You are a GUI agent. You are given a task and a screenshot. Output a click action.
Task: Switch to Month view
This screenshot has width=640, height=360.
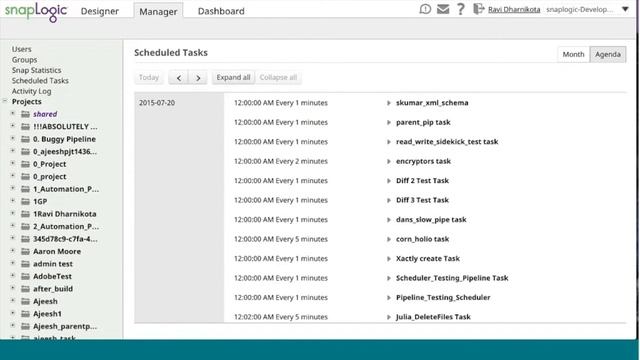point(573,54)
